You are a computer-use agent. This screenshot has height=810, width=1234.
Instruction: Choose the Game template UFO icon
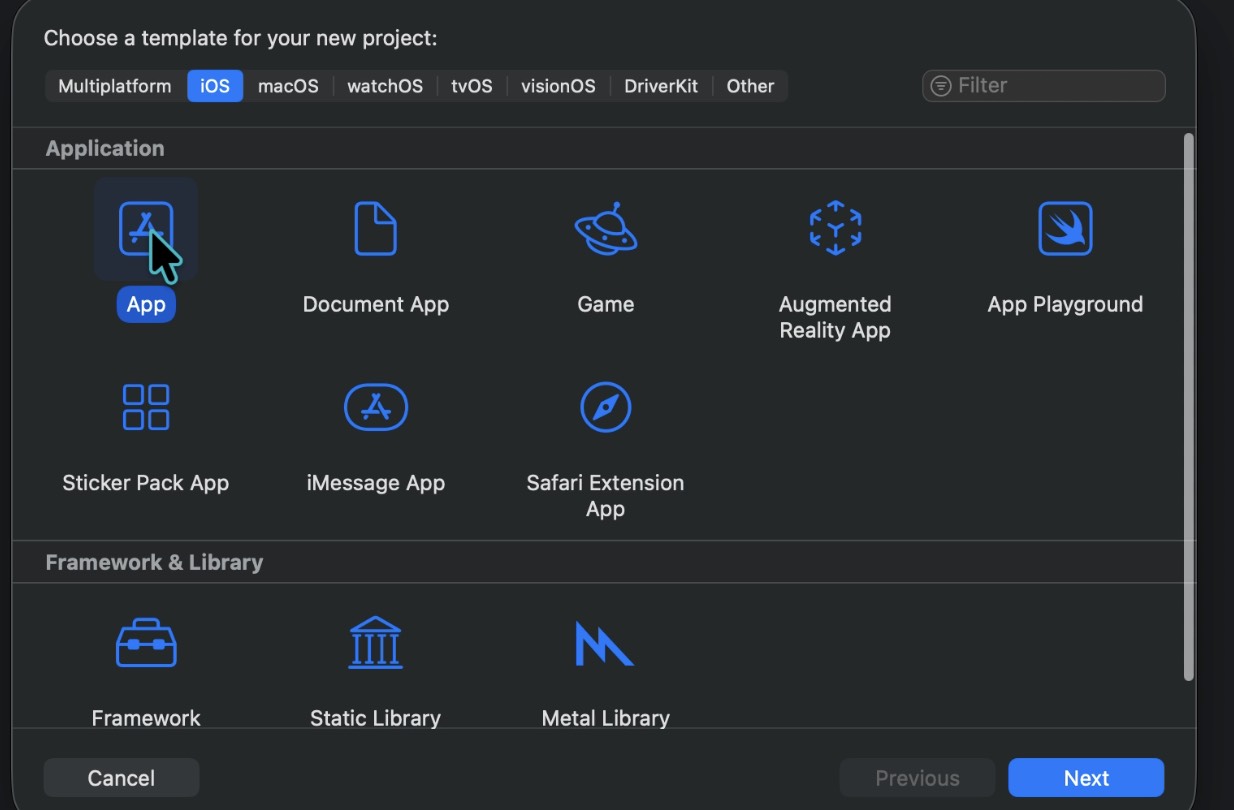click(x=606, y=228)
